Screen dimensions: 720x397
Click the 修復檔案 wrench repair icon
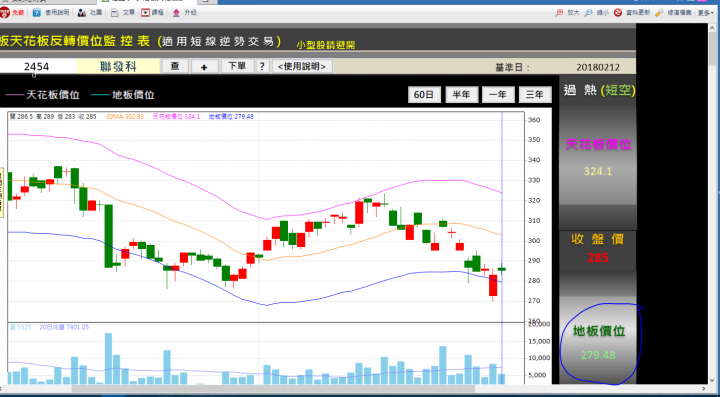[659, 13]
